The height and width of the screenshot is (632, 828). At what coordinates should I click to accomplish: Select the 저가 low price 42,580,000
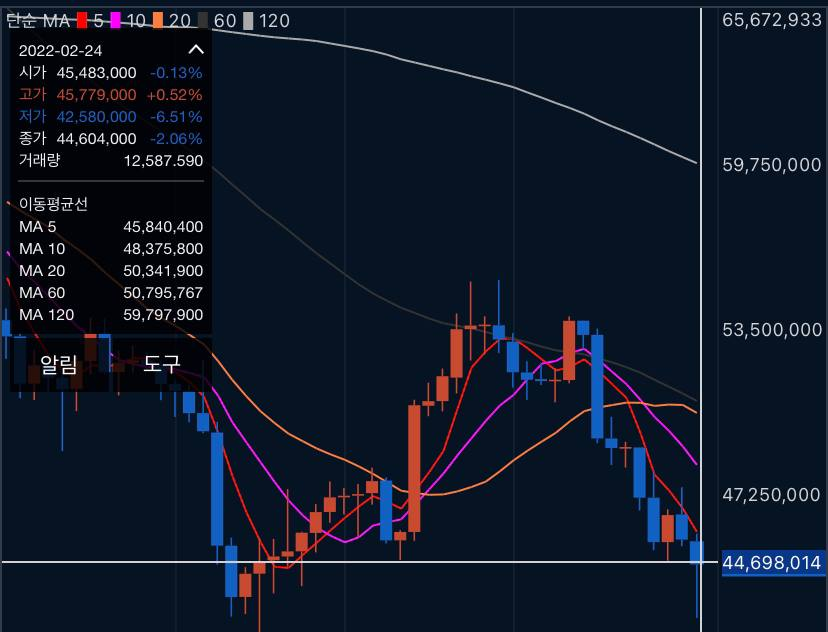96,117
